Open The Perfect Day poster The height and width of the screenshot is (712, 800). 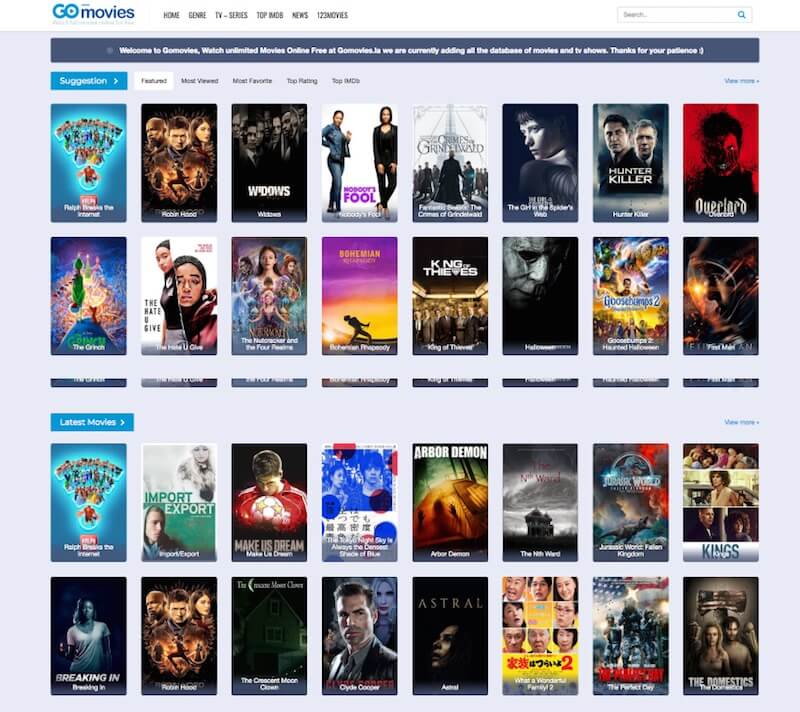tap(631, 636)
